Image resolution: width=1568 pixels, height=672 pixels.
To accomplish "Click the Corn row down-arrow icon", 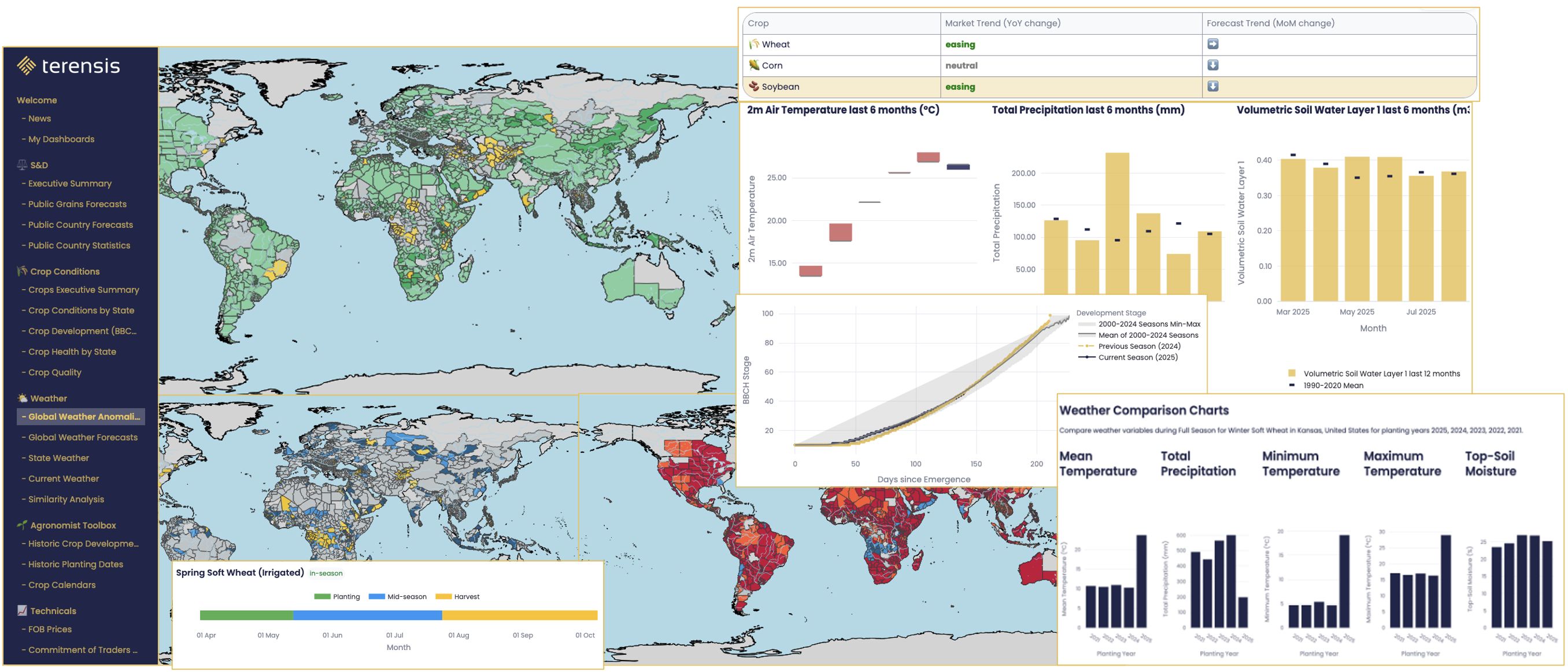I will [x=1212, y=65].
